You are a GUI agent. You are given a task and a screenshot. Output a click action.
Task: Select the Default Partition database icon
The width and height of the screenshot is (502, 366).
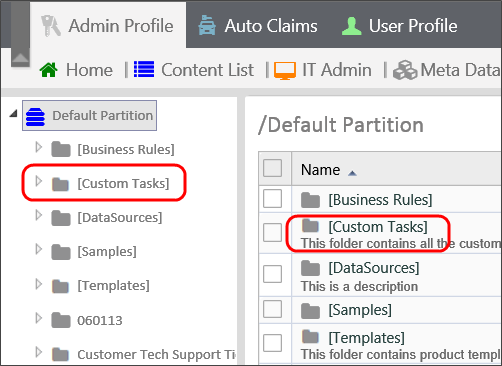[35, 117]
